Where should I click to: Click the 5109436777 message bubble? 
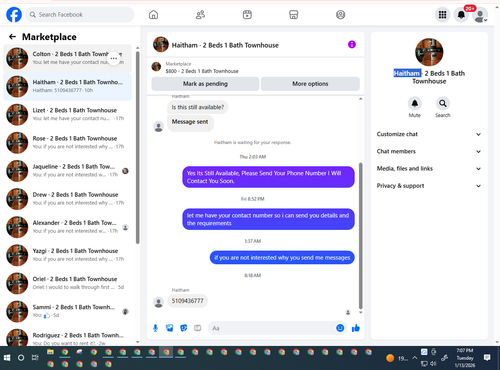pos(187,301)
